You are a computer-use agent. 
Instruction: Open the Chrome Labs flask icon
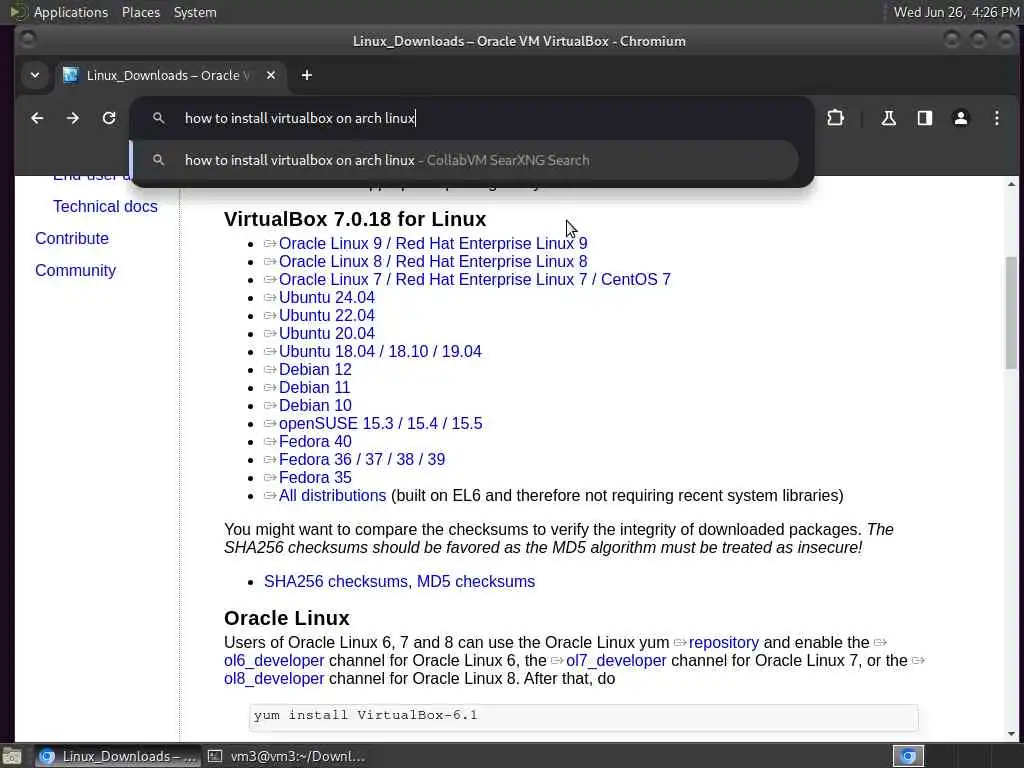tap(888, 118)
